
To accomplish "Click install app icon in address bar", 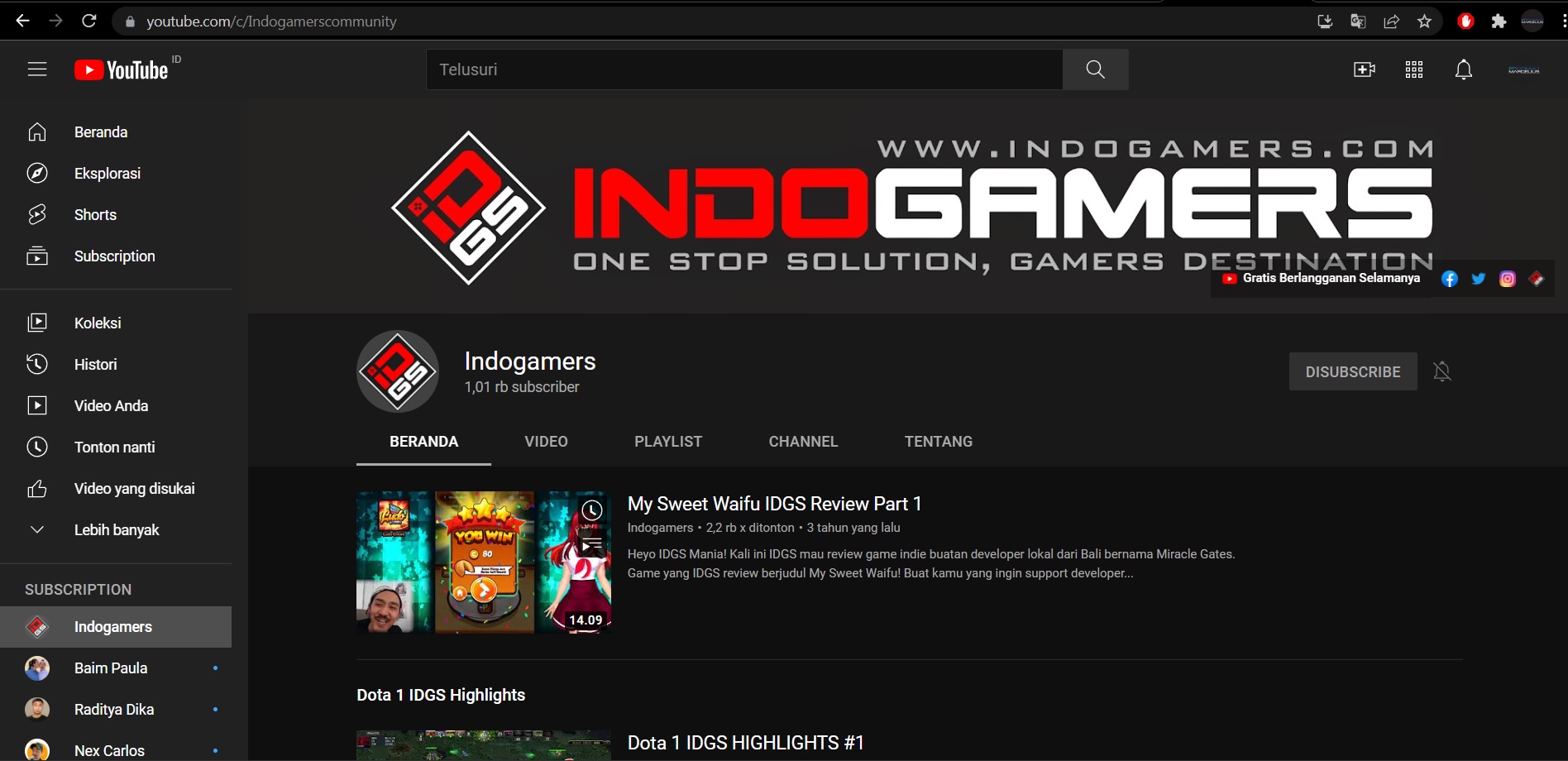I will tap(1325, 22).
